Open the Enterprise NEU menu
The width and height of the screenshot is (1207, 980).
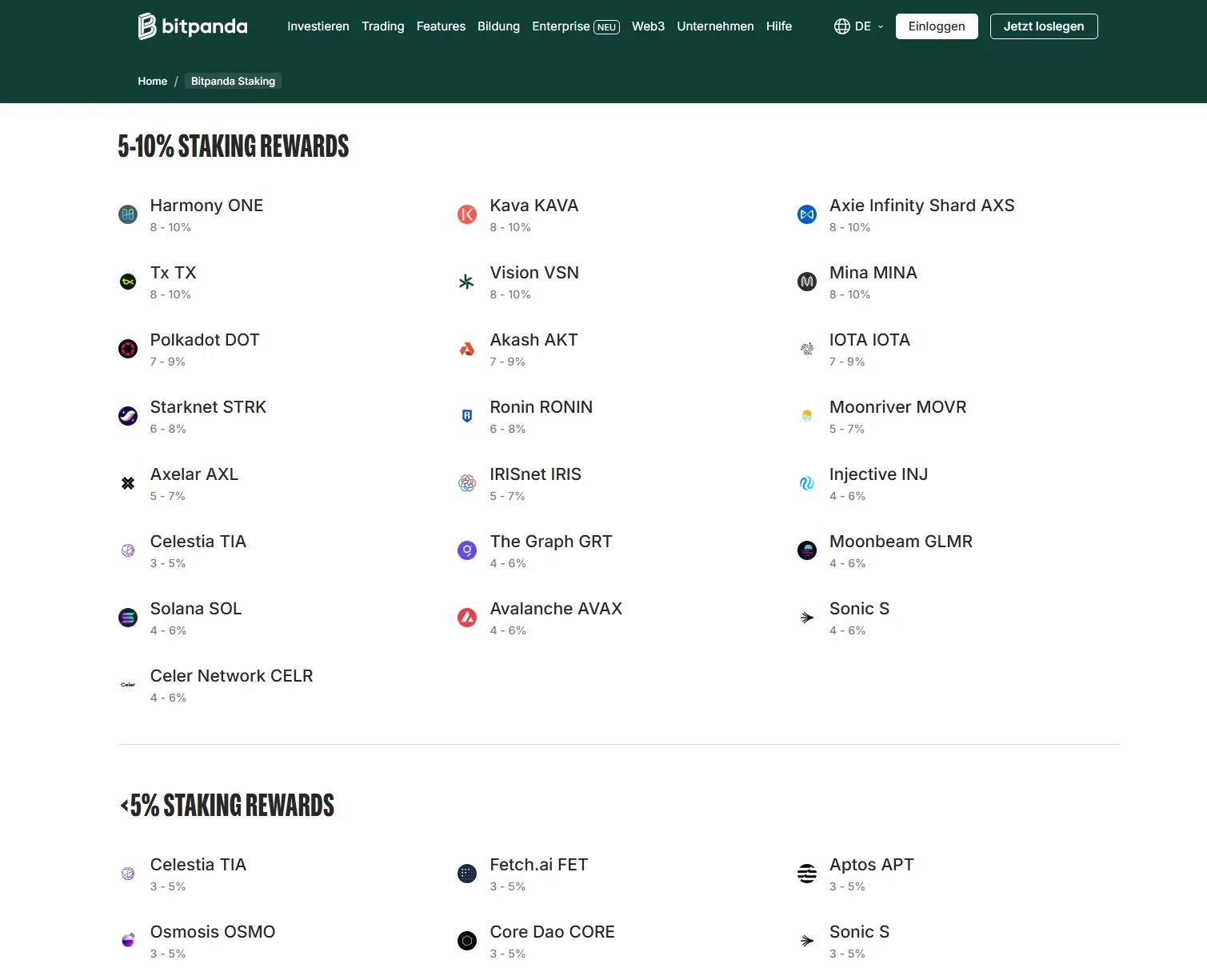click(576, 26)
